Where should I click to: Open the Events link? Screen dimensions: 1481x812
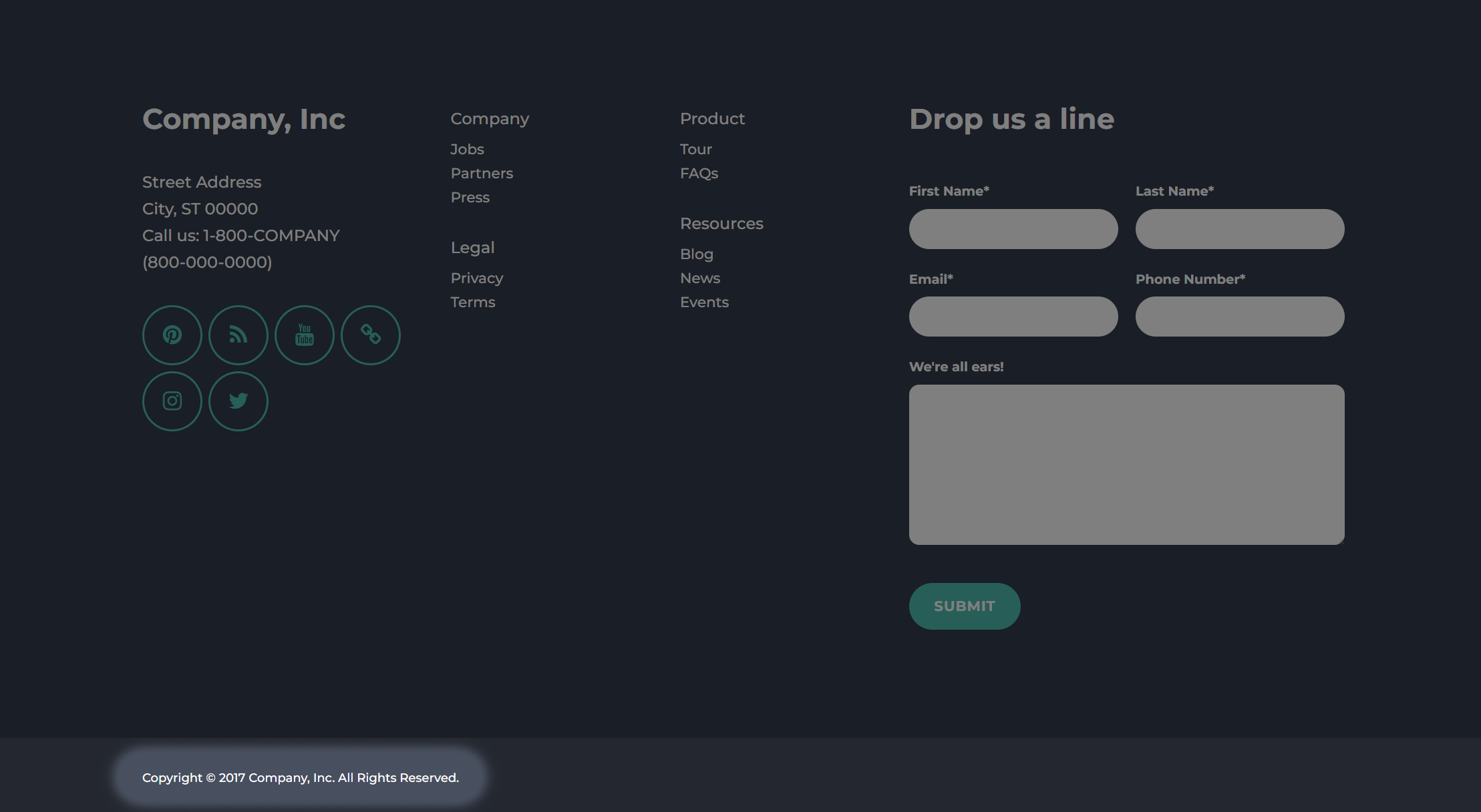[704, 302]
